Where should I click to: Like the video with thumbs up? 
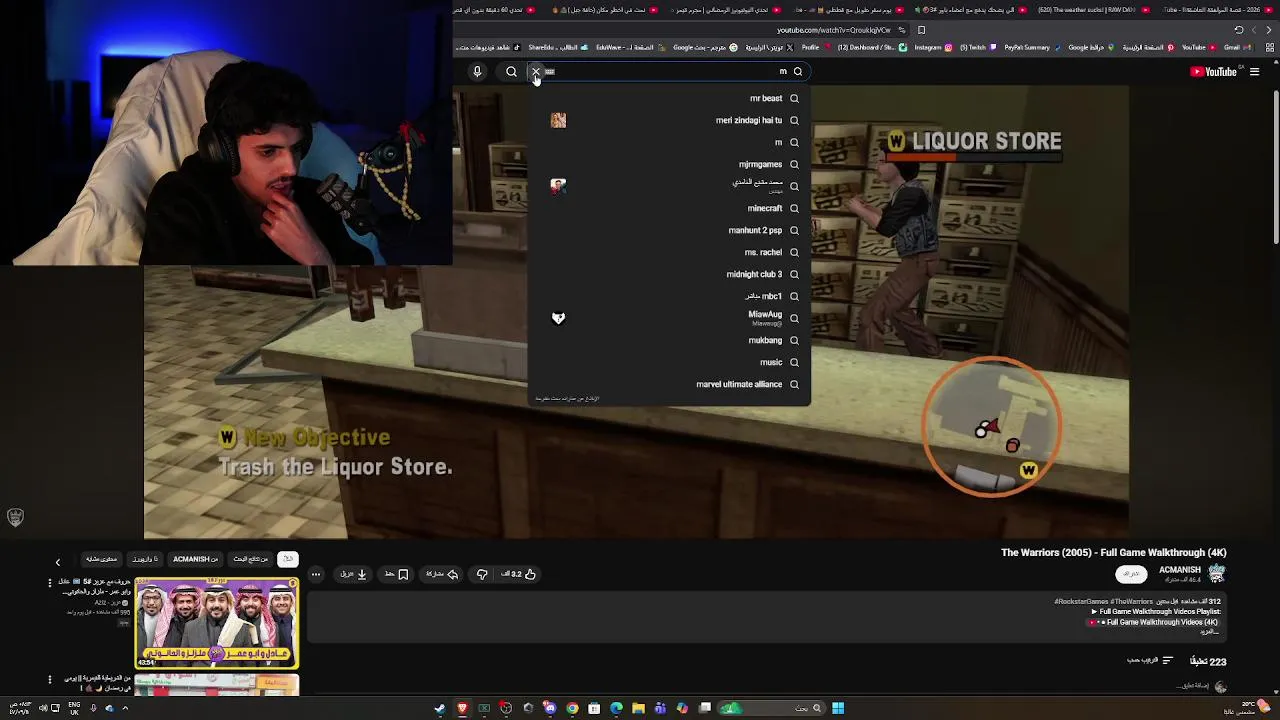(x=519, y=574)
